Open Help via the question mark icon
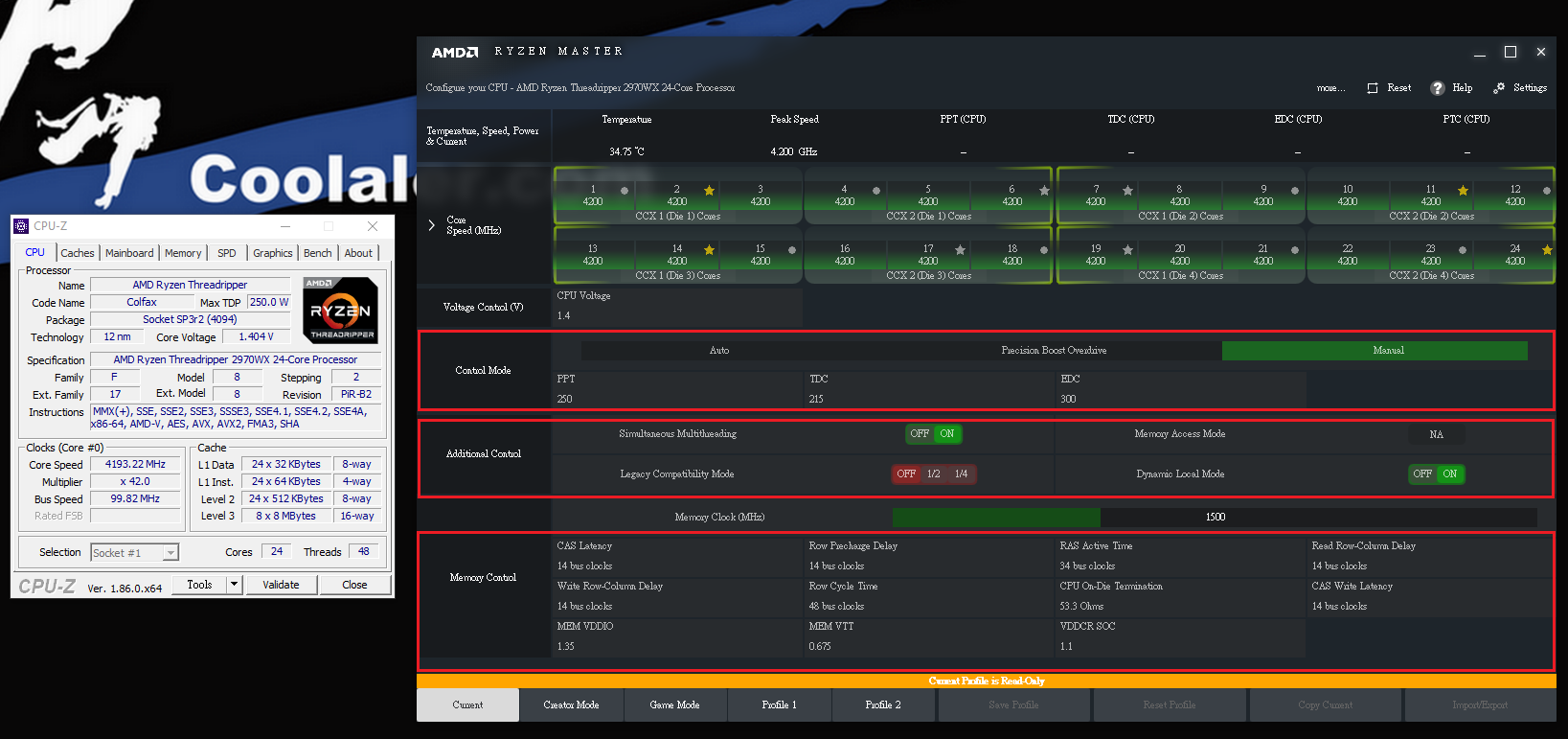This screenshot has width=1568, height=739. coord(1437,88)
